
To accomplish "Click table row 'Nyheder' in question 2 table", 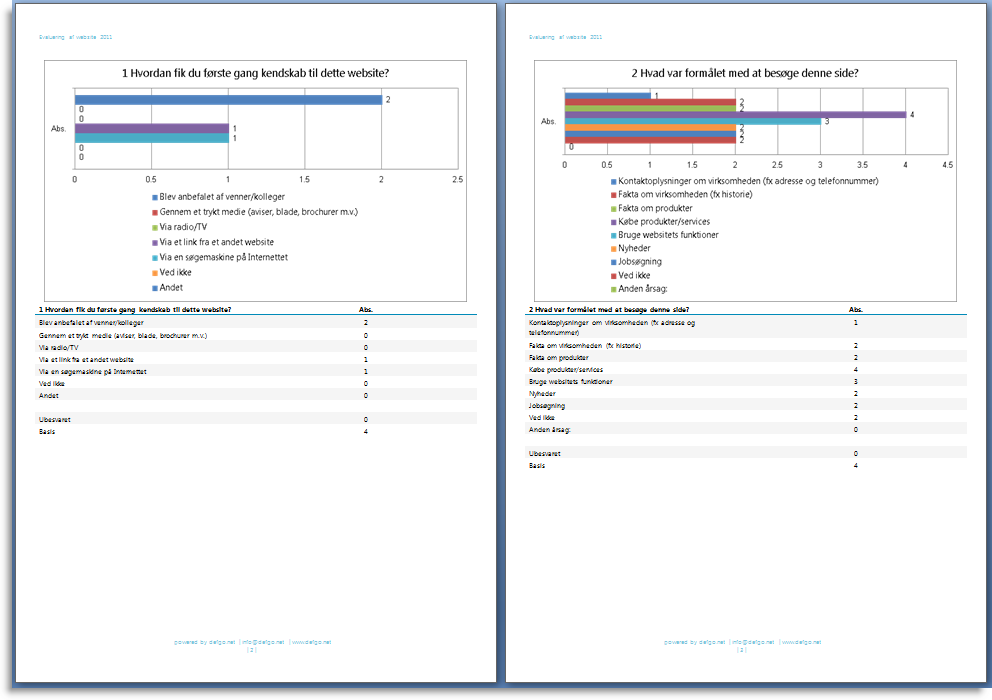I will [x=746, y=394].
